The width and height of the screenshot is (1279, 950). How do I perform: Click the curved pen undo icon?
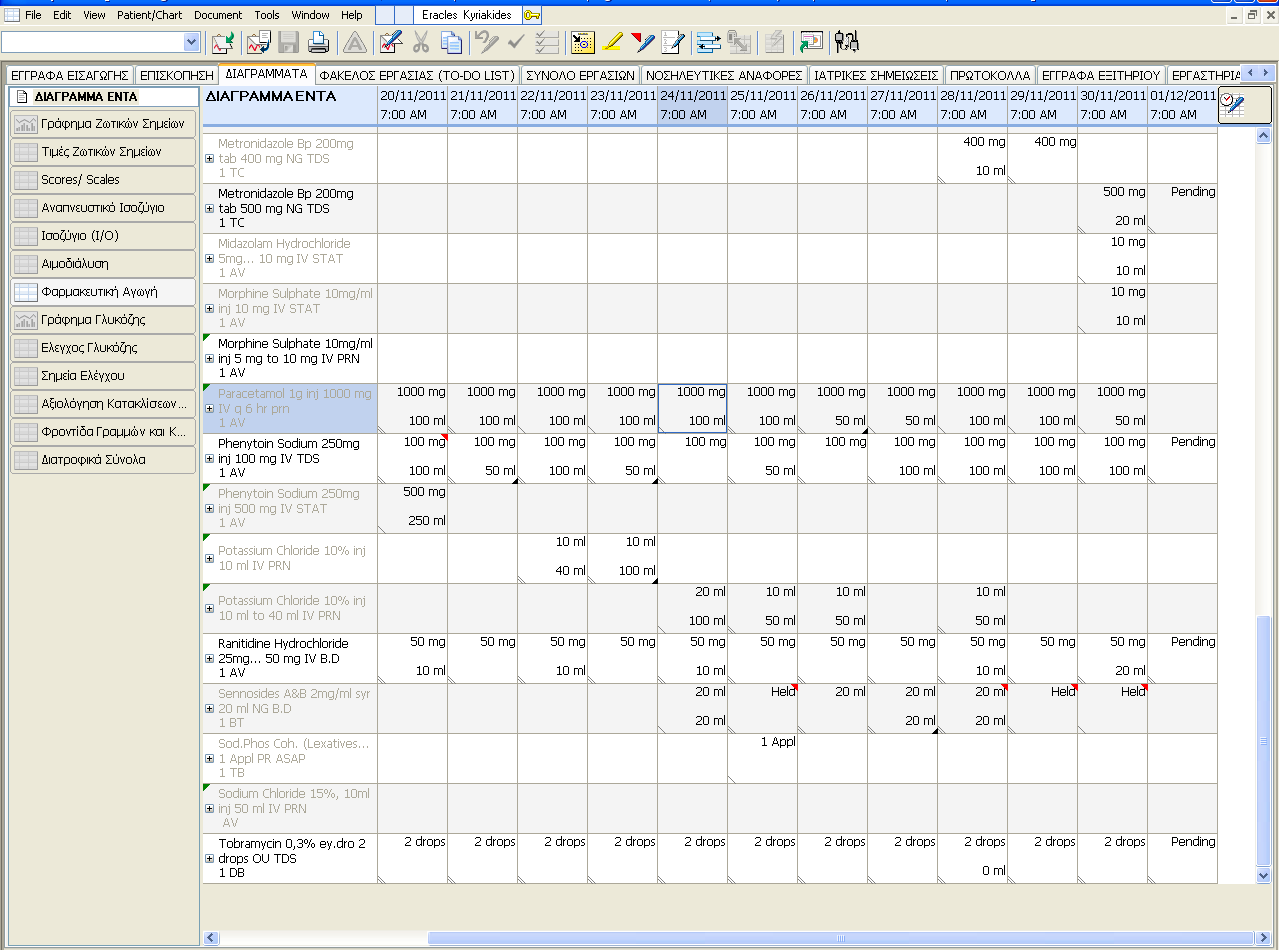486,42
